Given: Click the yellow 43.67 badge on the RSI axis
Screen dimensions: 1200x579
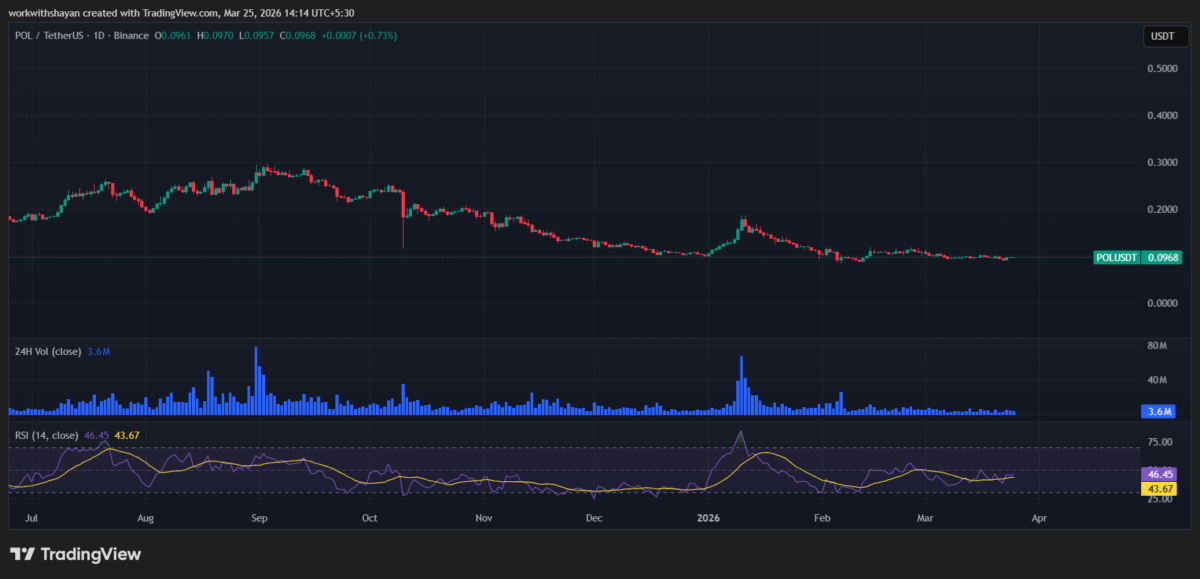Looking at the screenshot, I should point(1160,489).
